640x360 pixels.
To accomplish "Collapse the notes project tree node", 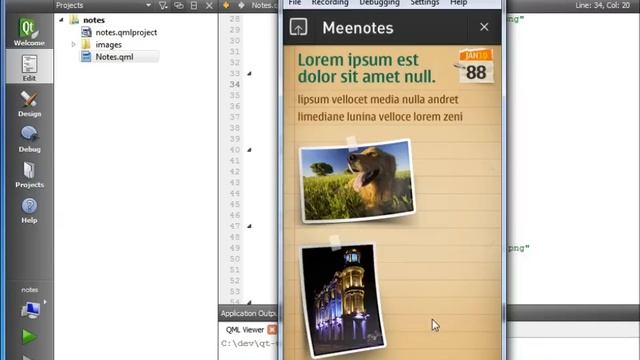I will 61,20.
